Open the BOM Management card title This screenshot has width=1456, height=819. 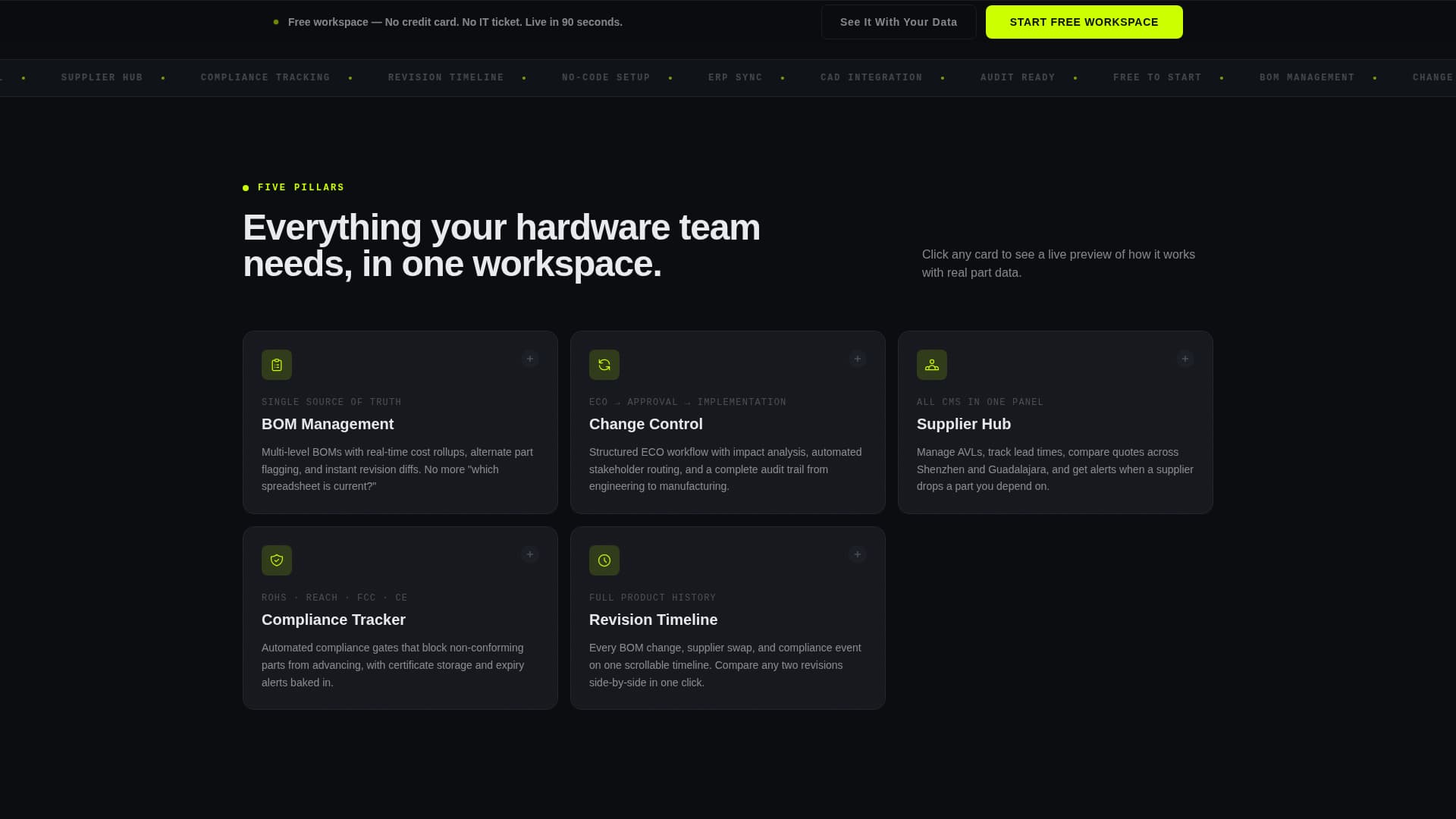328,424
